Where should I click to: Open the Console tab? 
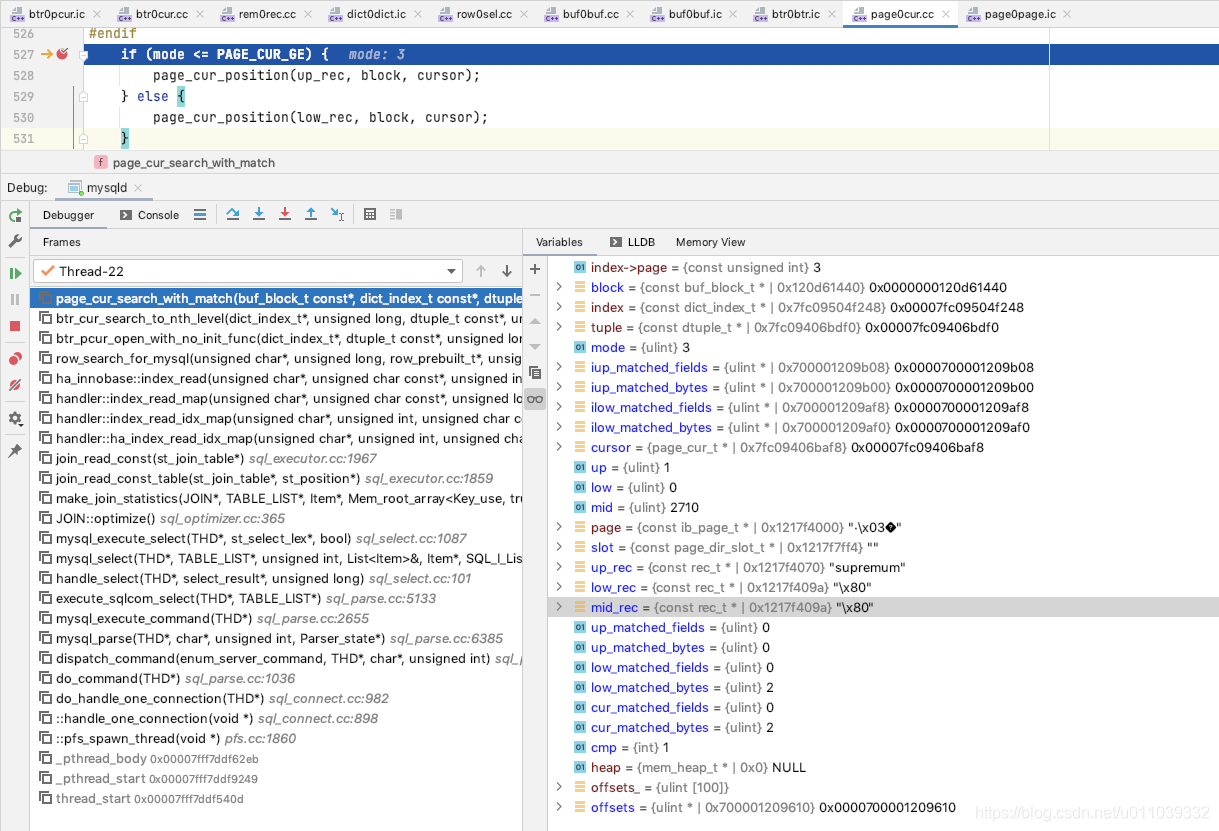(x=149, y=214)
